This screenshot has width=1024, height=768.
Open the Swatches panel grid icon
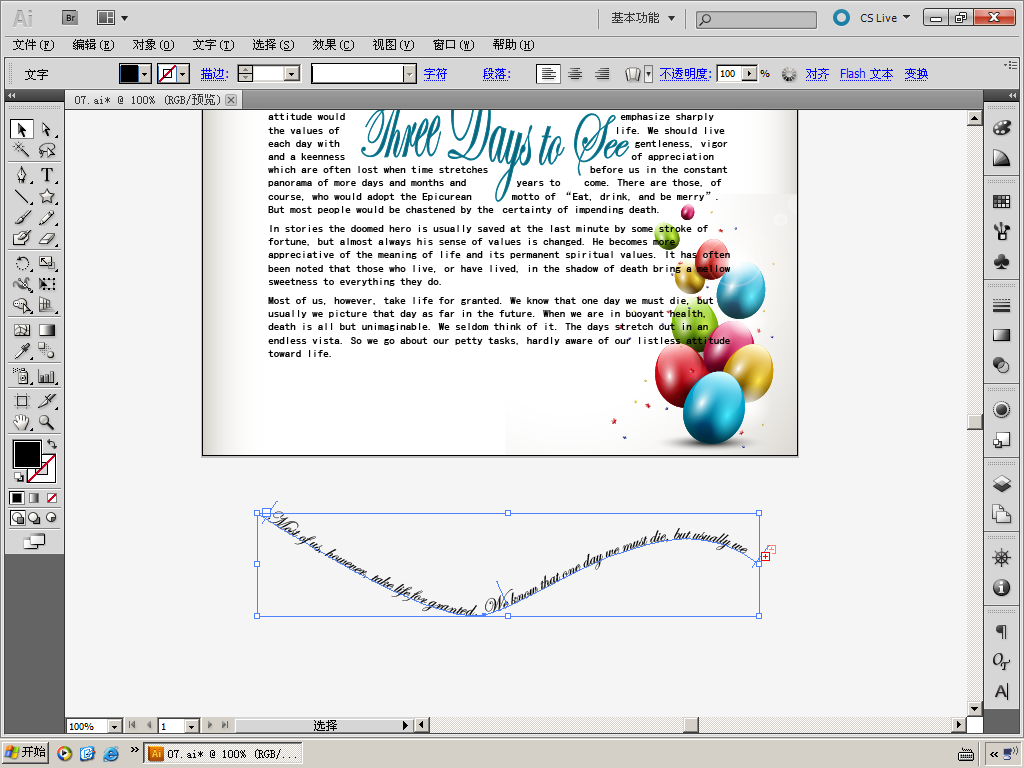point(1001,202)
